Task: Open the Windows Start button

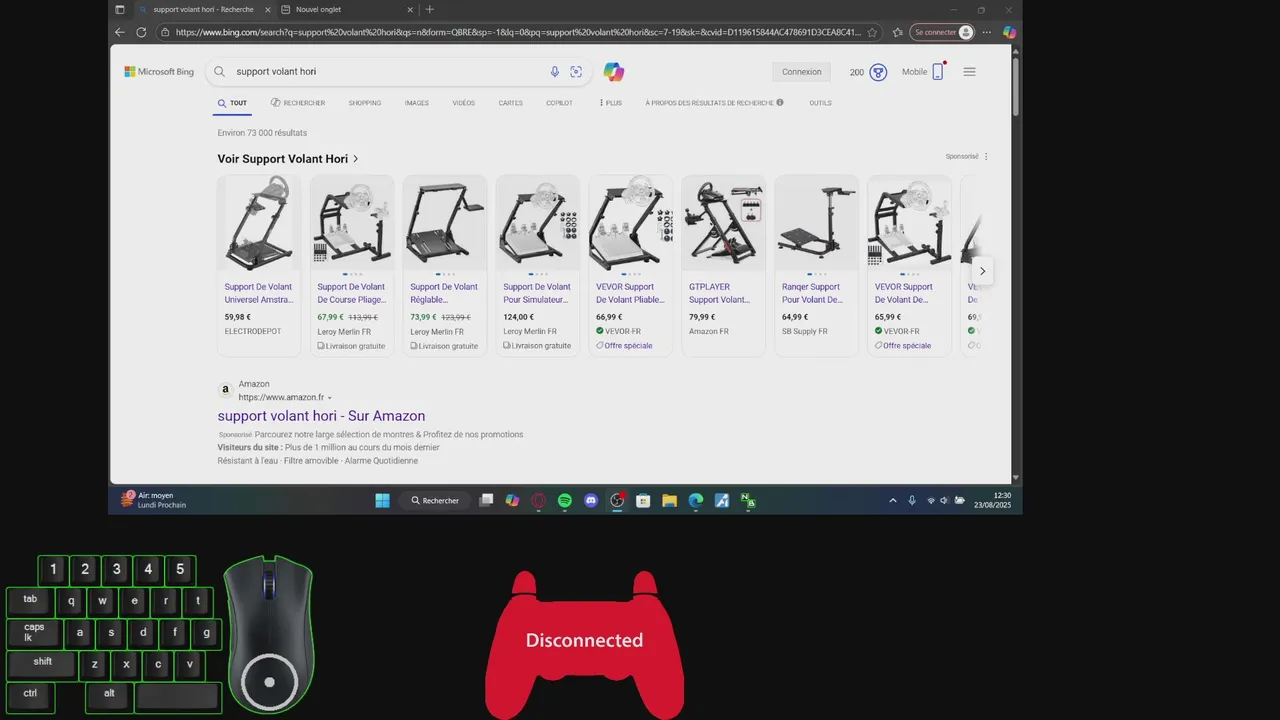Action: coord(382,500)
